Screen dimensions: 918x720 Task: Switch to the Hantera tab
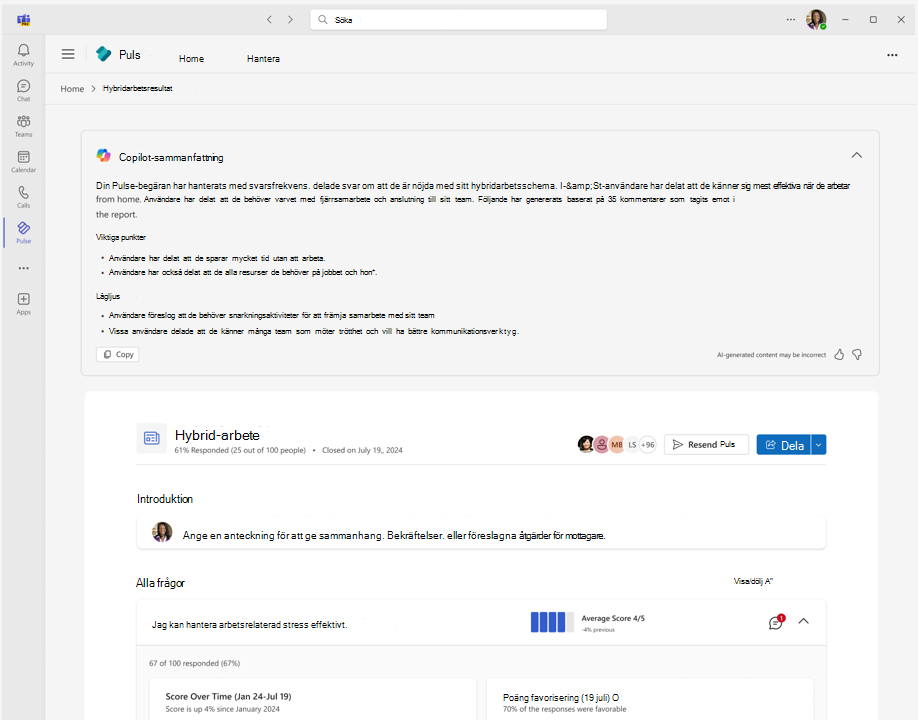(x=263, y=59)
